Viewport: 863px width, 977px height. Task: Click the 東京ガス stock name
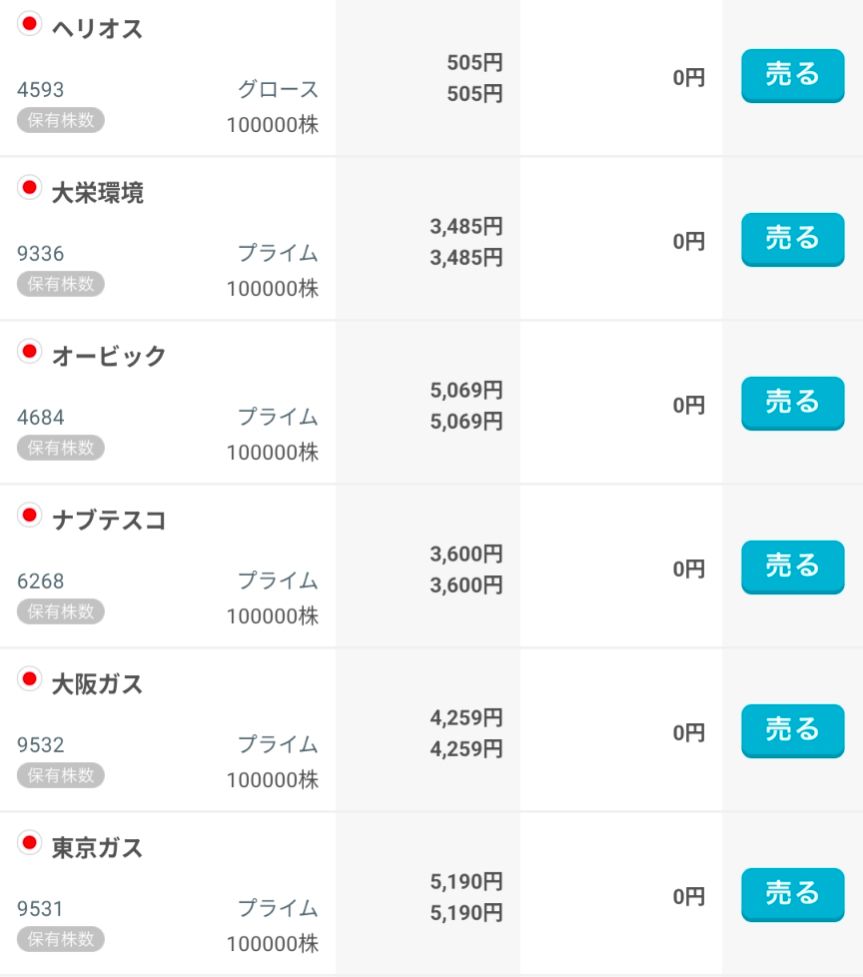[97, 849]
